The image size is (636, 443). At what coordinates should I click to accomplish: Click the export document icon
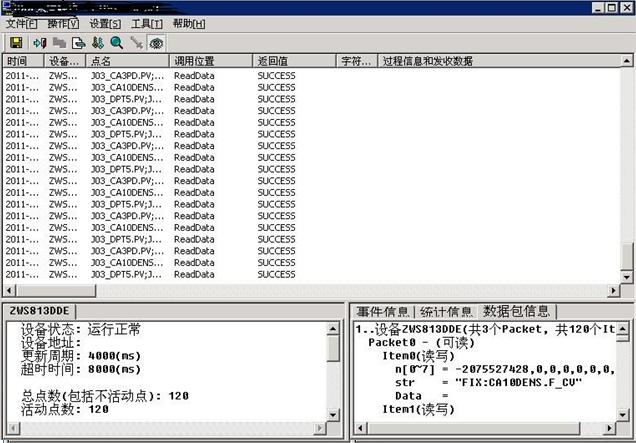78,43
